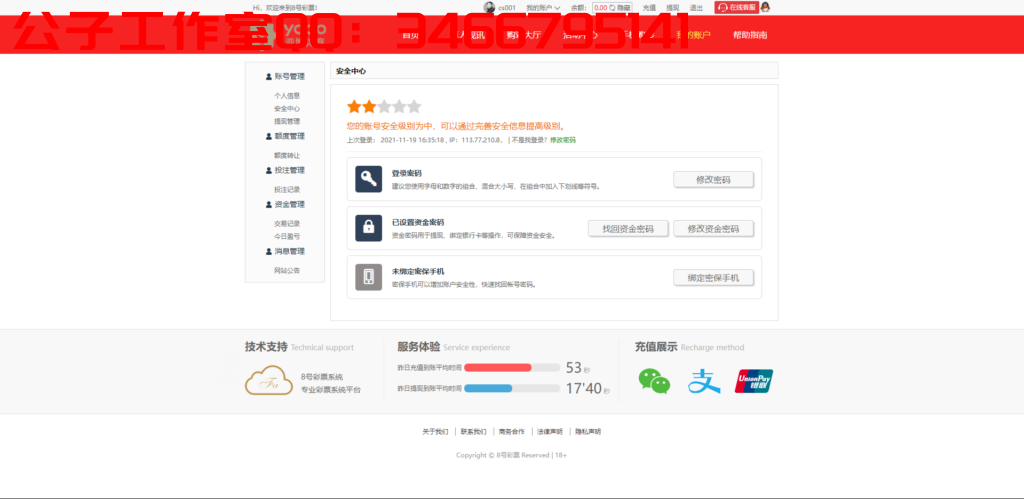Click the 找回资金密码 button
The image size is (1024, 499).
tap(628, 229)
